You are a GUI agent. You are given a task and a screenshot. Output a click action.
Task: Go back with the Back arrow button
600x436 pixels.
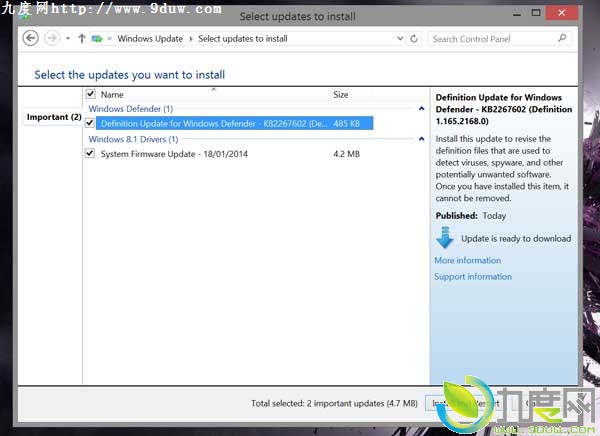pos(31,38)
